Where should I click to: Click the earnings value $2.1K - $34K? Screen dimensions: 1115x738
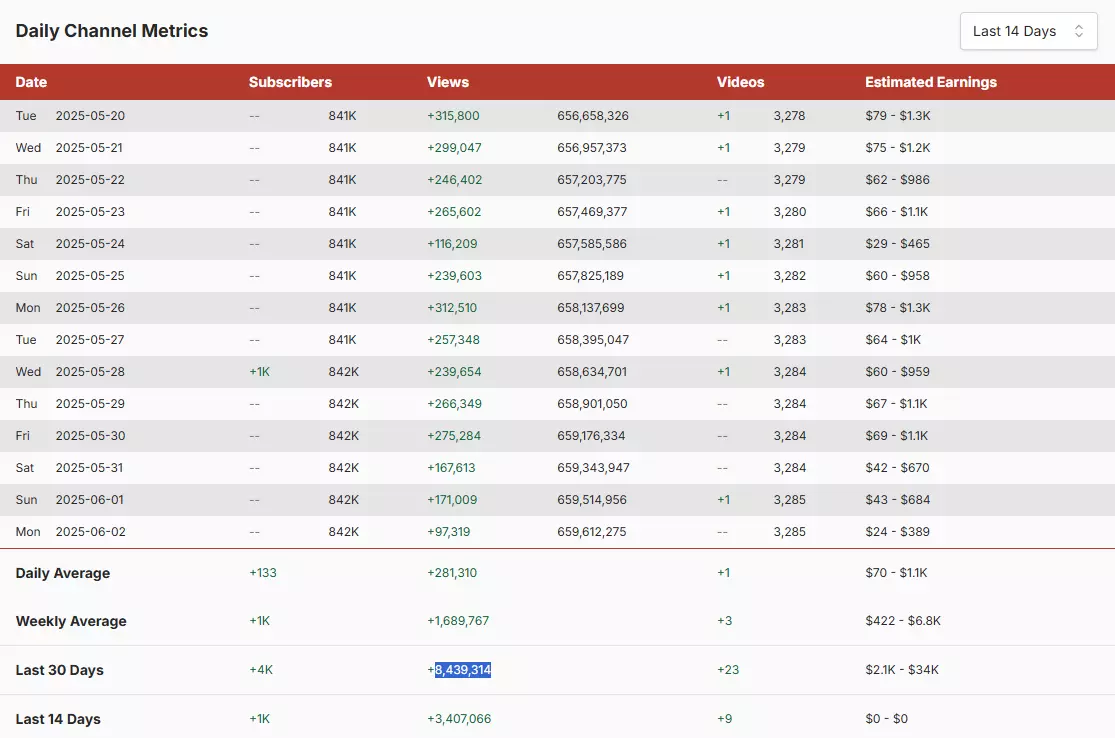[x=902, y=670]
